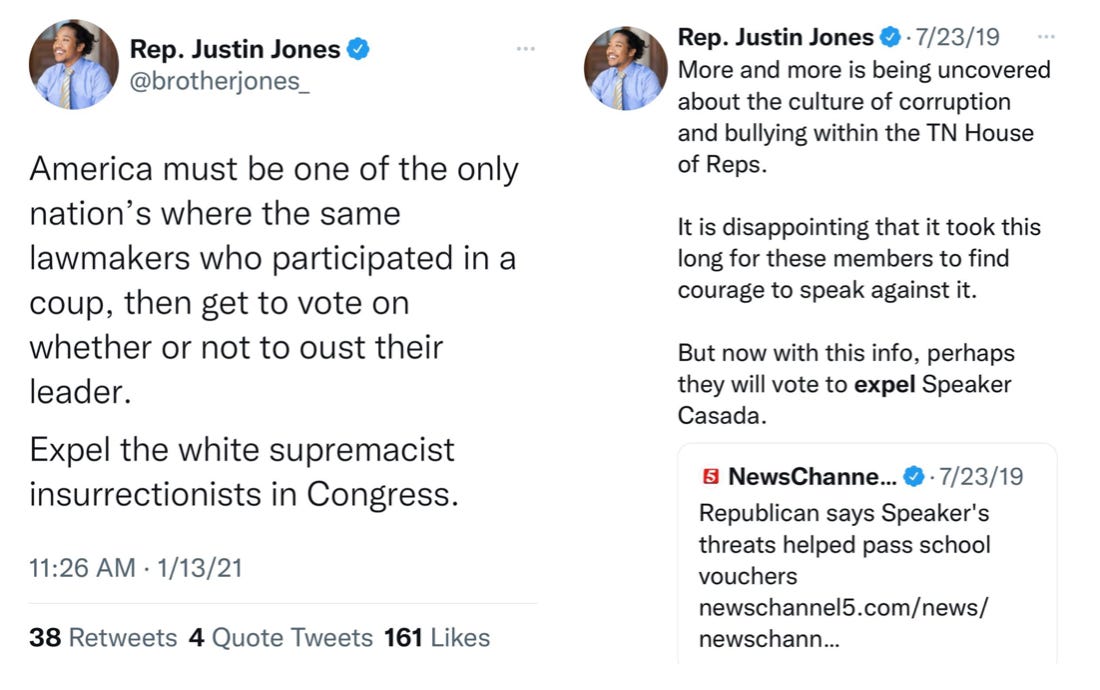The image size is (1100, 690).
Task: Open the @brotherjones_ handle link
Action: [x=220, y=81]
